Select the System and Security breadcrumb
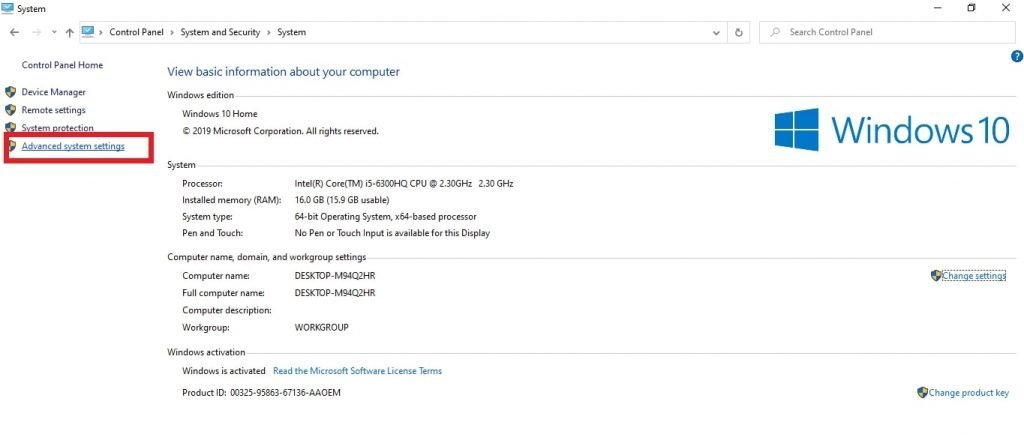The width and height of the screenshot is (1024, 437). click(x=220, y=32)
